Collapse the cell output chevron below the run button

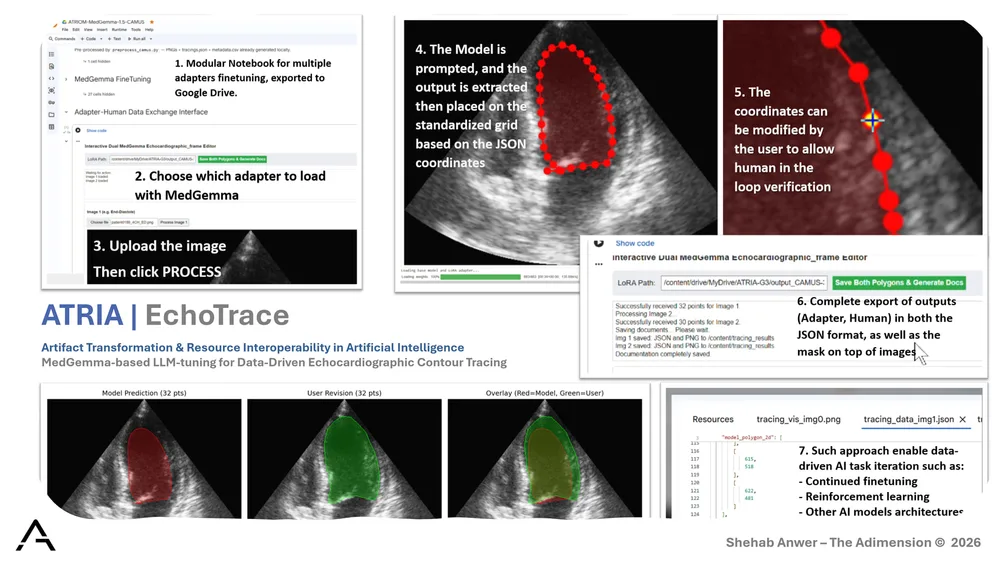pyautogui.click(x=66, y=141)
